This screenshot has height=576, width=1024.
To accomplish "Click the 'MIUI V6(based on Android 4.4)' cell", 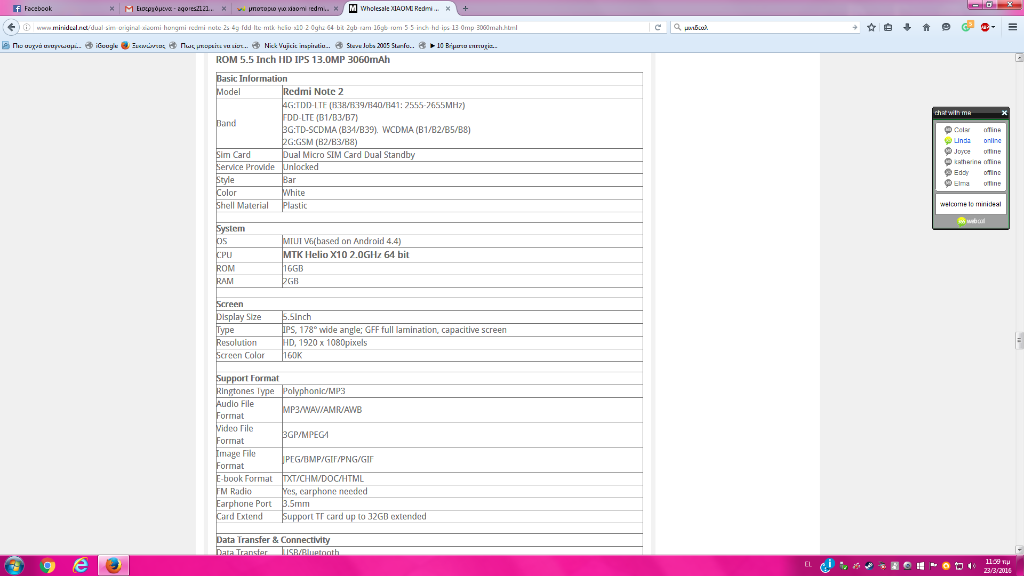I will click(x=462, y=241).
